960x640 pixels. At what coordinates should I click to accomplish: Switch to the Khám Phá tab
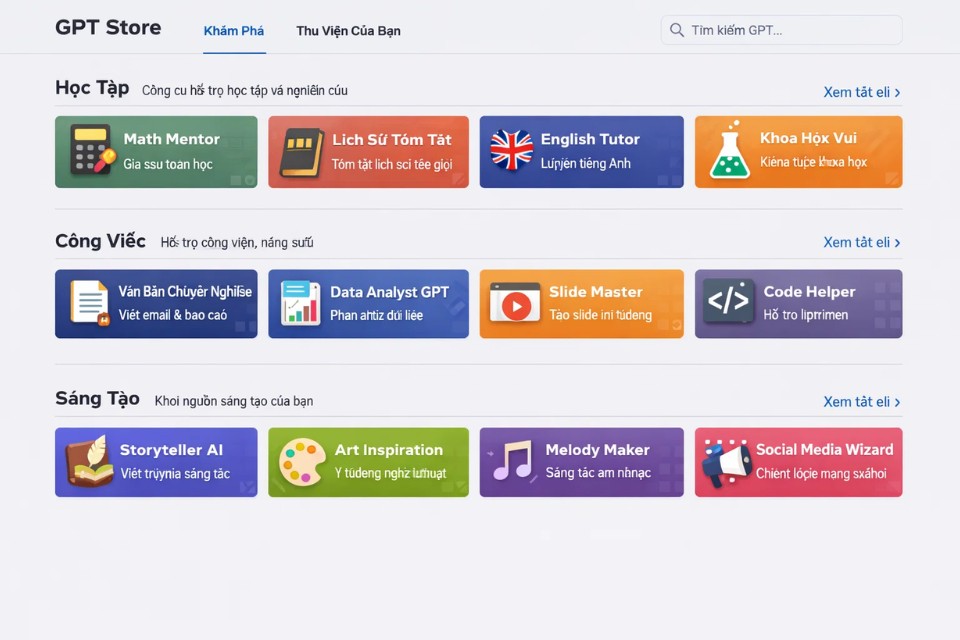coord(234,31)
